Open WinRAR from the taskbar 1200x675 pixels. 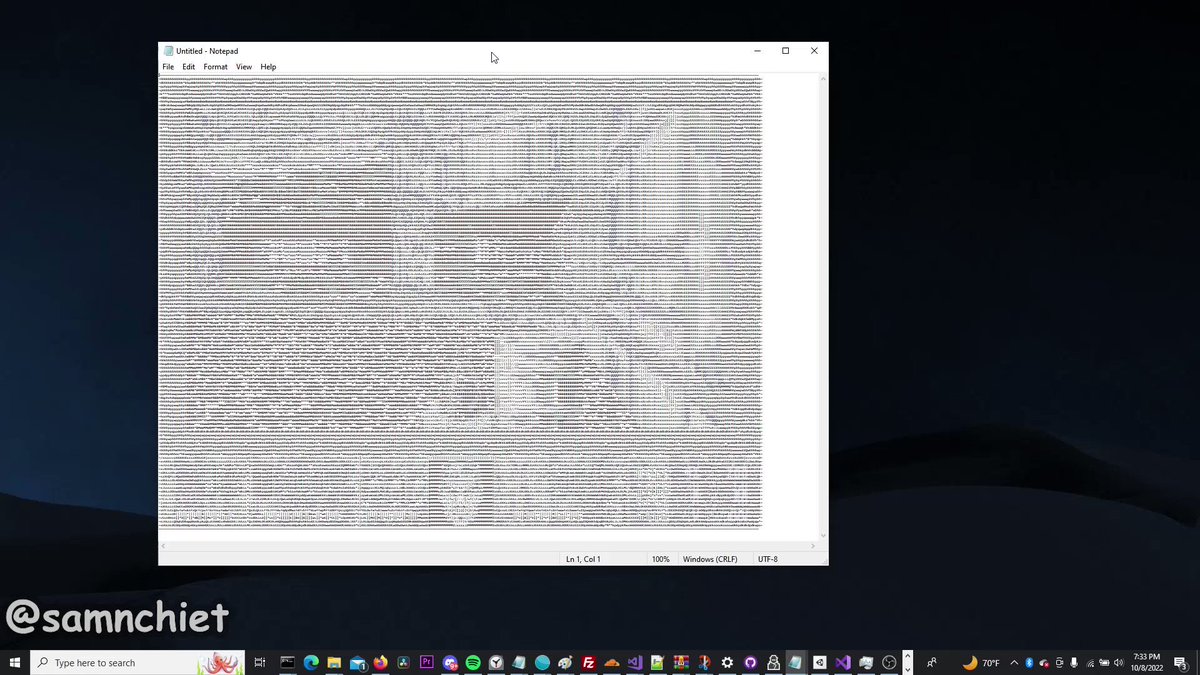click(x=681, y=662)
